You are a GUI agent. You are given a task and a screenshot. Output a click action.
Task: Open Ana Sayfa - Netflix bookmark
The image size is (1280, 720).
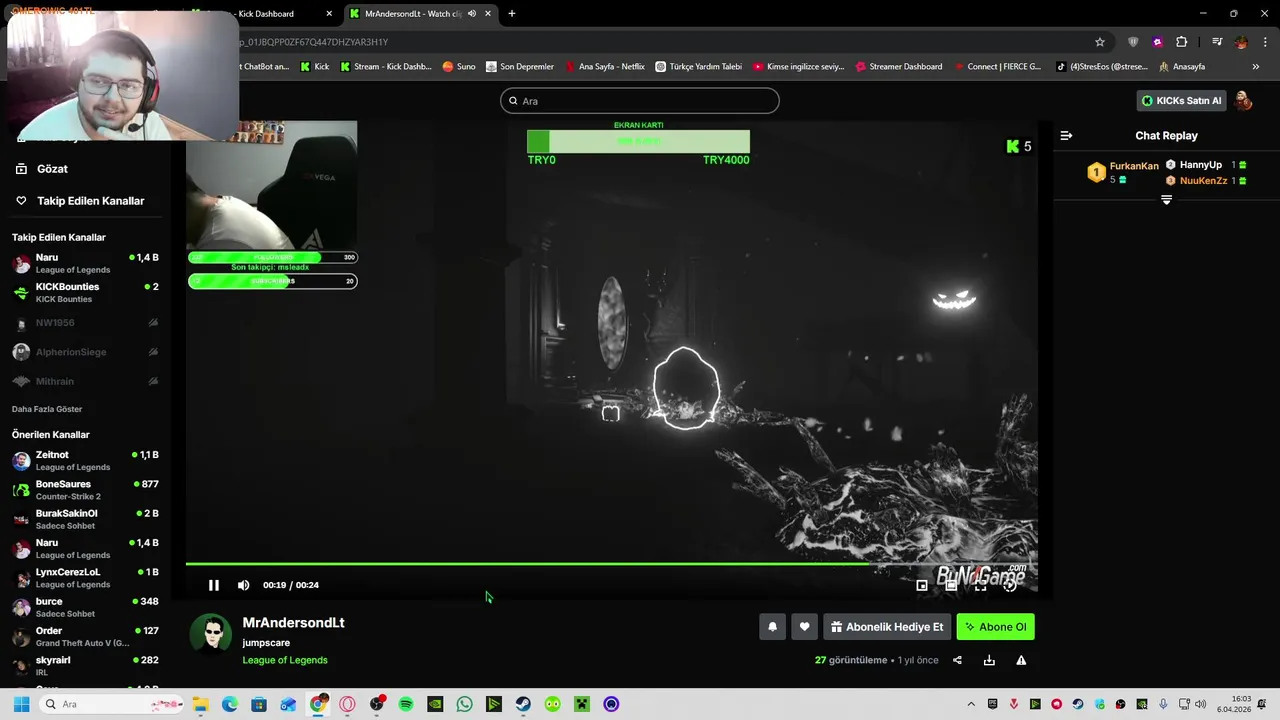click(605, 67)
